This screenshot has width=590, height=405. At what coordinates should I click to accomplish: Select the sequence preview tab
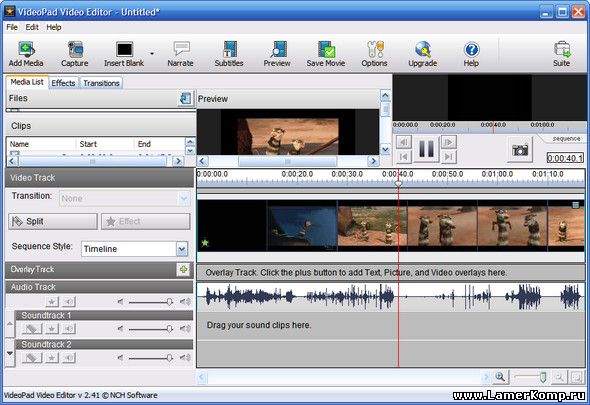pos(566,139)
